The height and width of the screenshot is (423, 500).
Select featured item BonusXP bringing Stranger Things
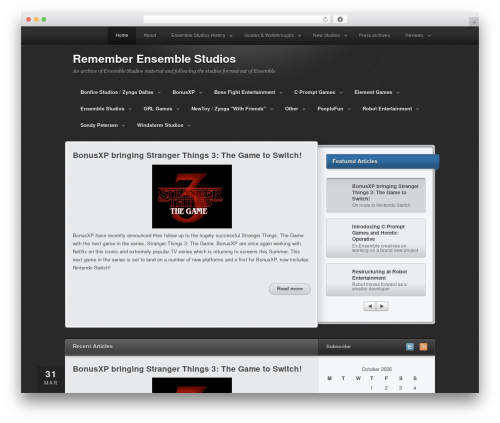(376, 195)
